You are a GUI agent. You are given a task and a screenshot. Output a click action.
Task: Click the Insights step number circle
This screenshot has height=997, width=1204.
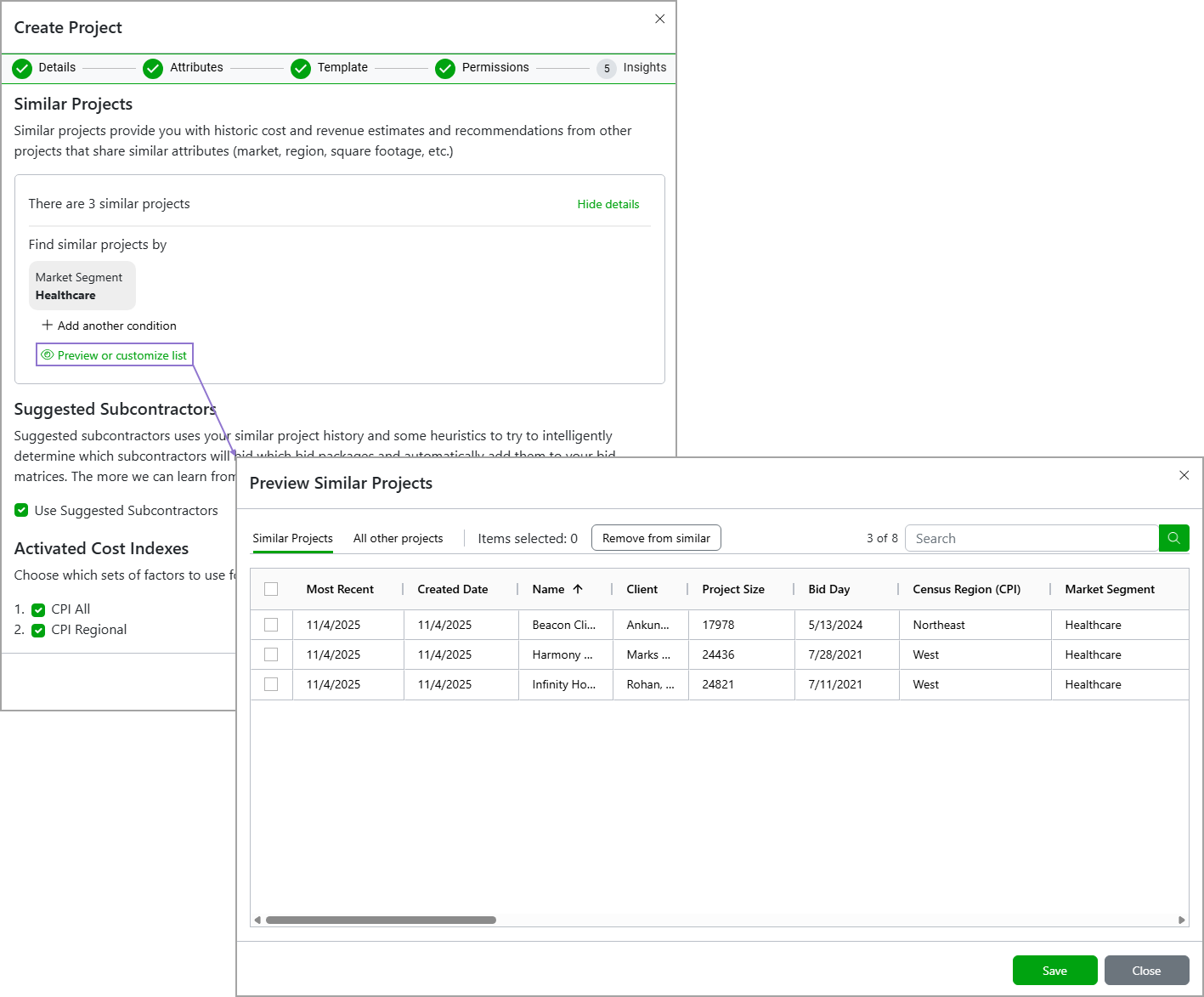[x=607, y=69]
